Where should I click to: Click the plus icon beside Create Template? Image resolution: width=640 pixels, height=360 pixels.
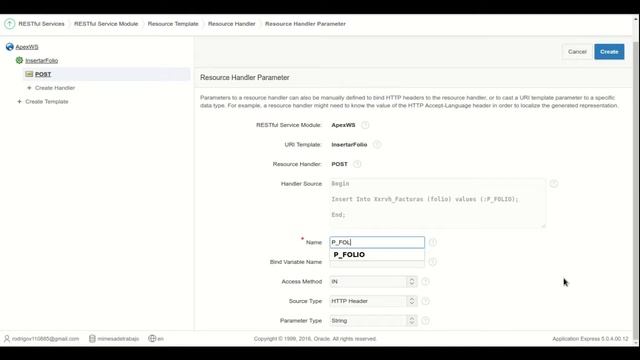click(x=19, y=101)
